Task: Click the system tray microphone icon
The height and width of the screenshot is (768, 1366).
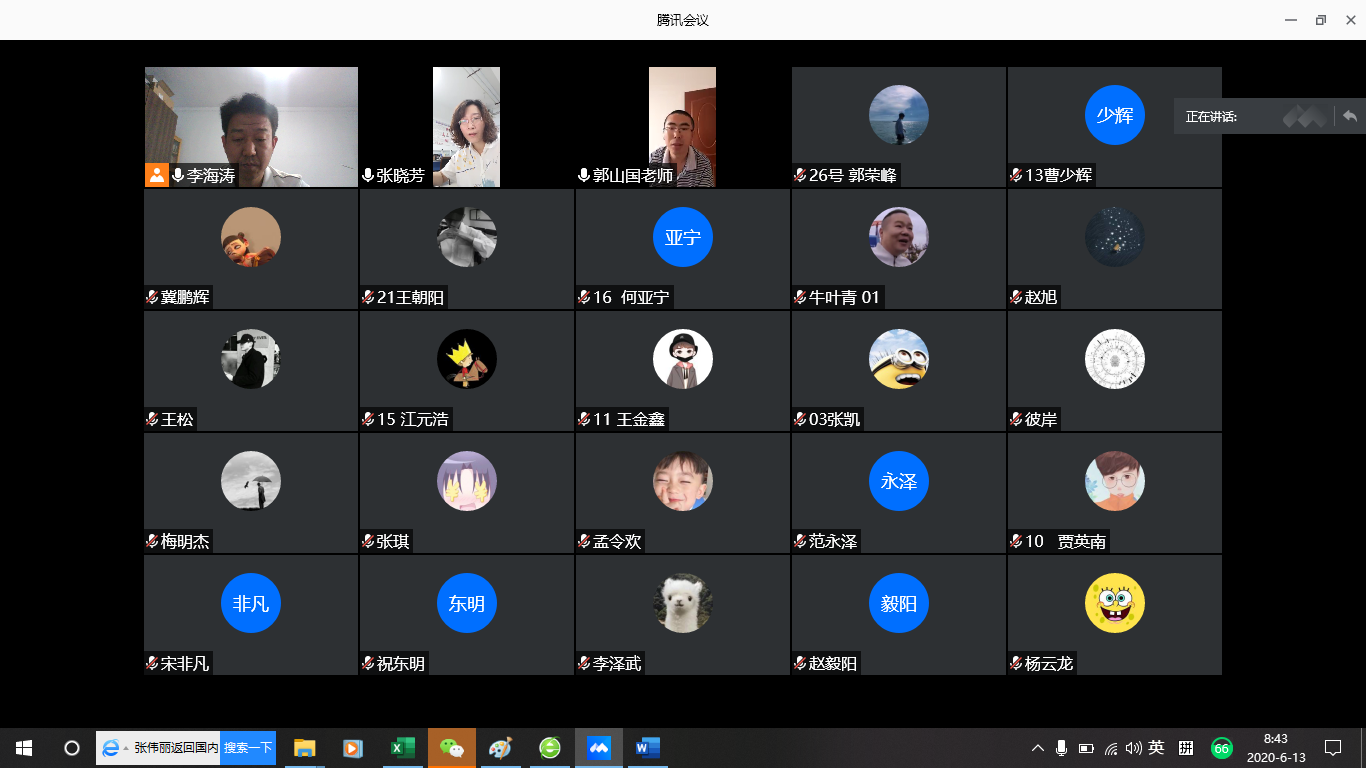Action: 1061,748
